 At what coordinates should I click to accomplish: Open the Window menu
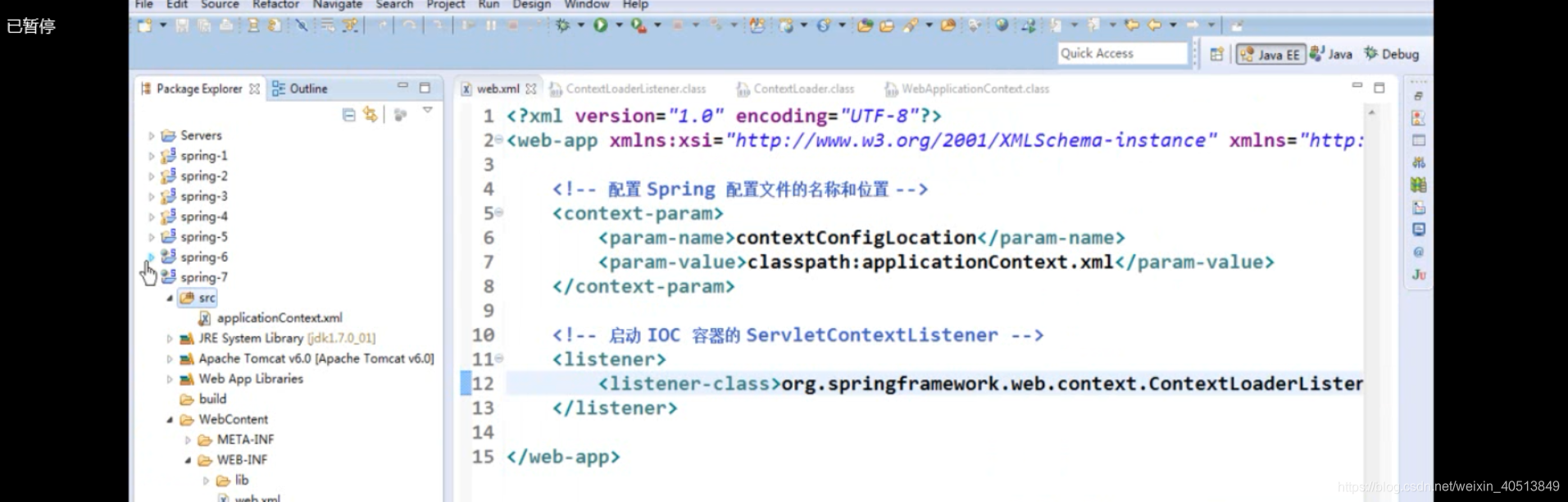[587, 4]
